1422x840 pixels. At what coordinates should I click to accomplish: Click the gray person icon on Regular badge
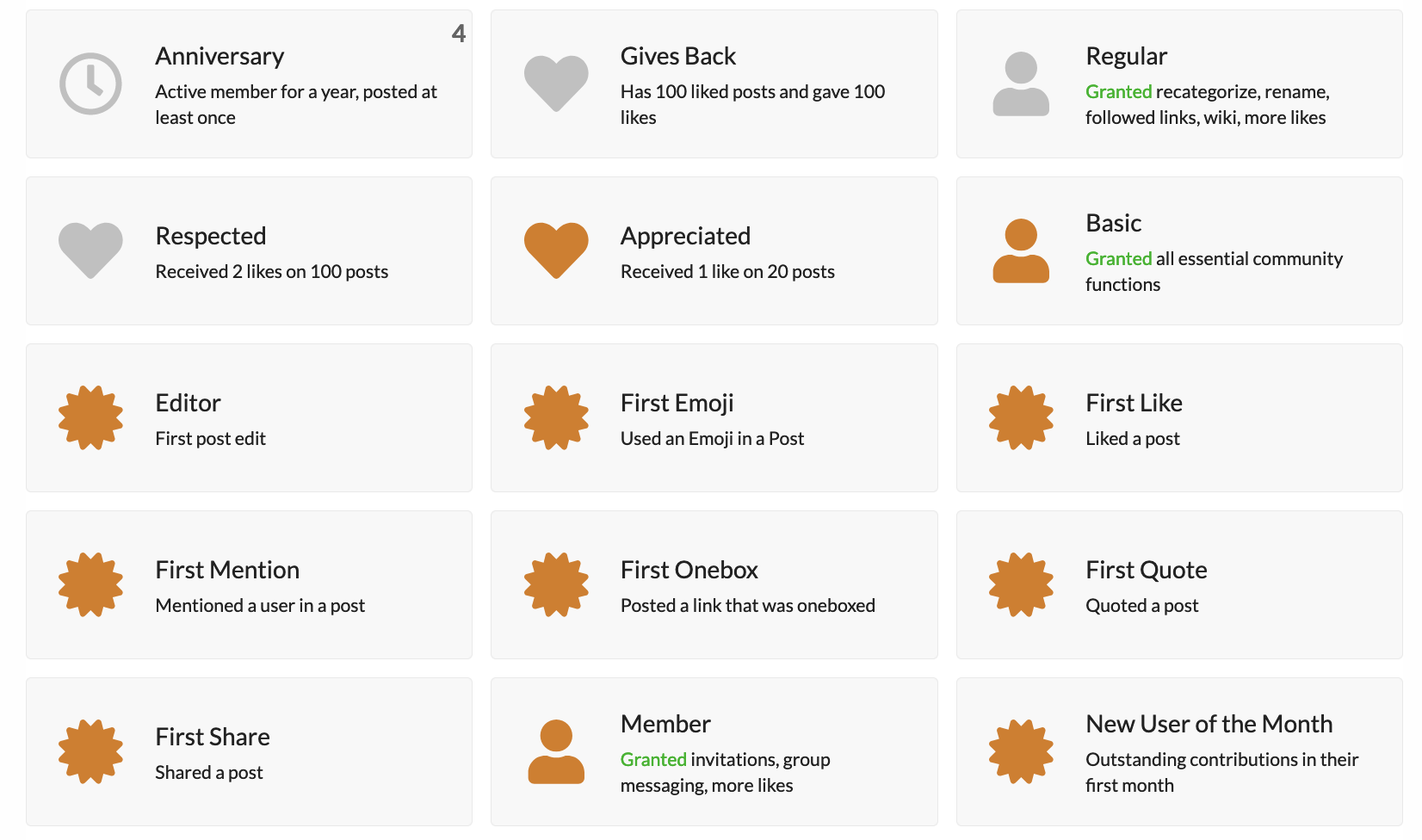[x=1021, y=83]
